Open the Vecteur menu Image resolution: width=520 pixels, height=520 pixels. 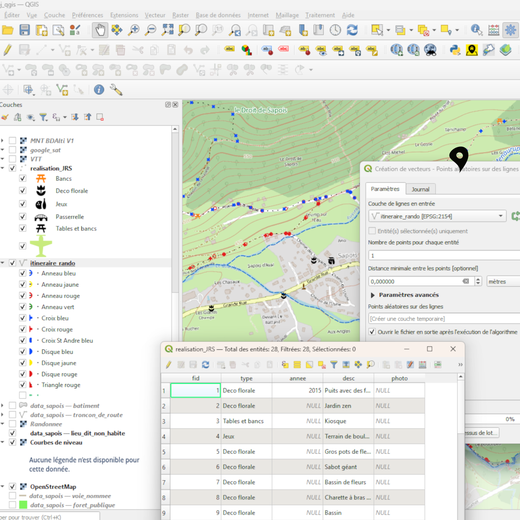coord(155,15)
